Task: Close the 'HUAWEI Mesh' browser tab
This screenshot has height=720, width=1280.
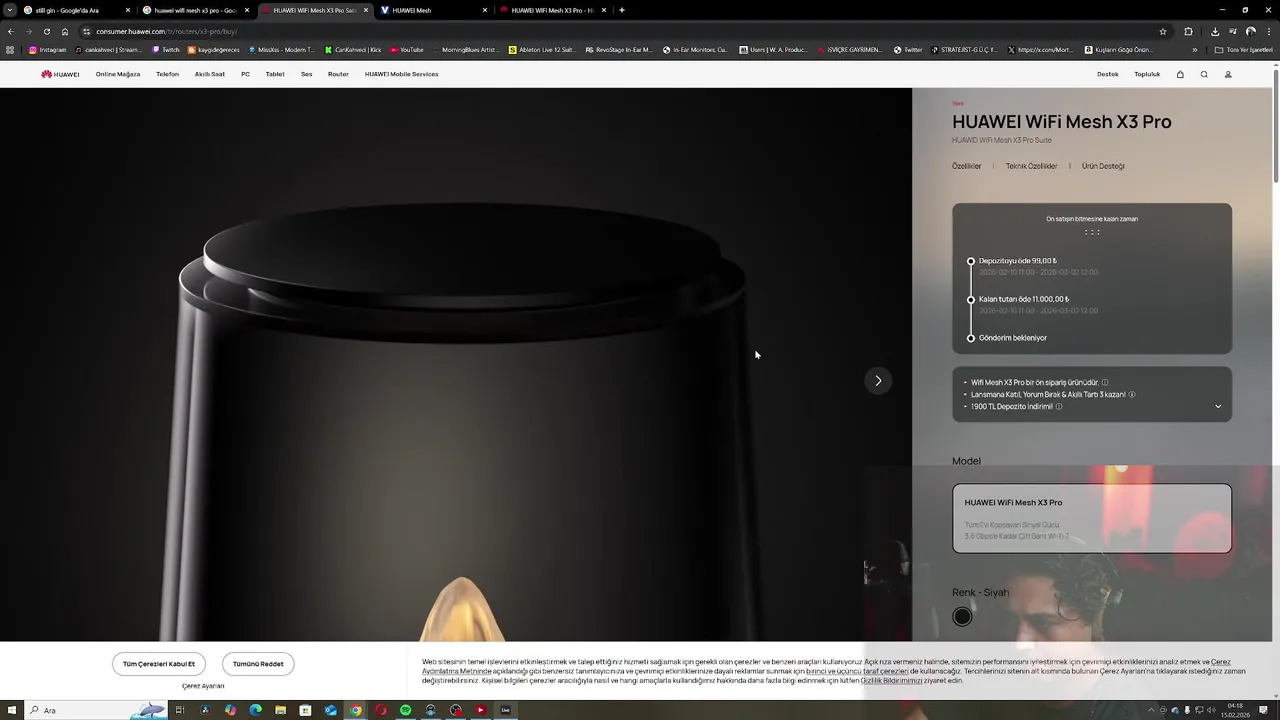Action: pos(485,10)
